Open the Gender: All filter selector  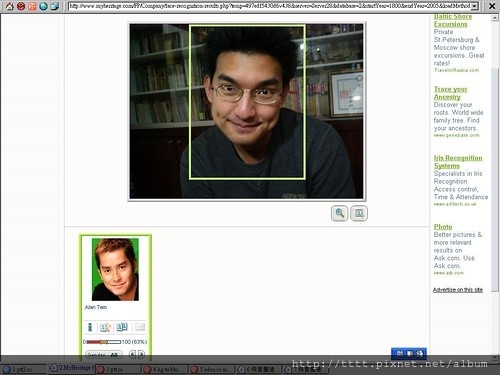(x=104, y=355)
